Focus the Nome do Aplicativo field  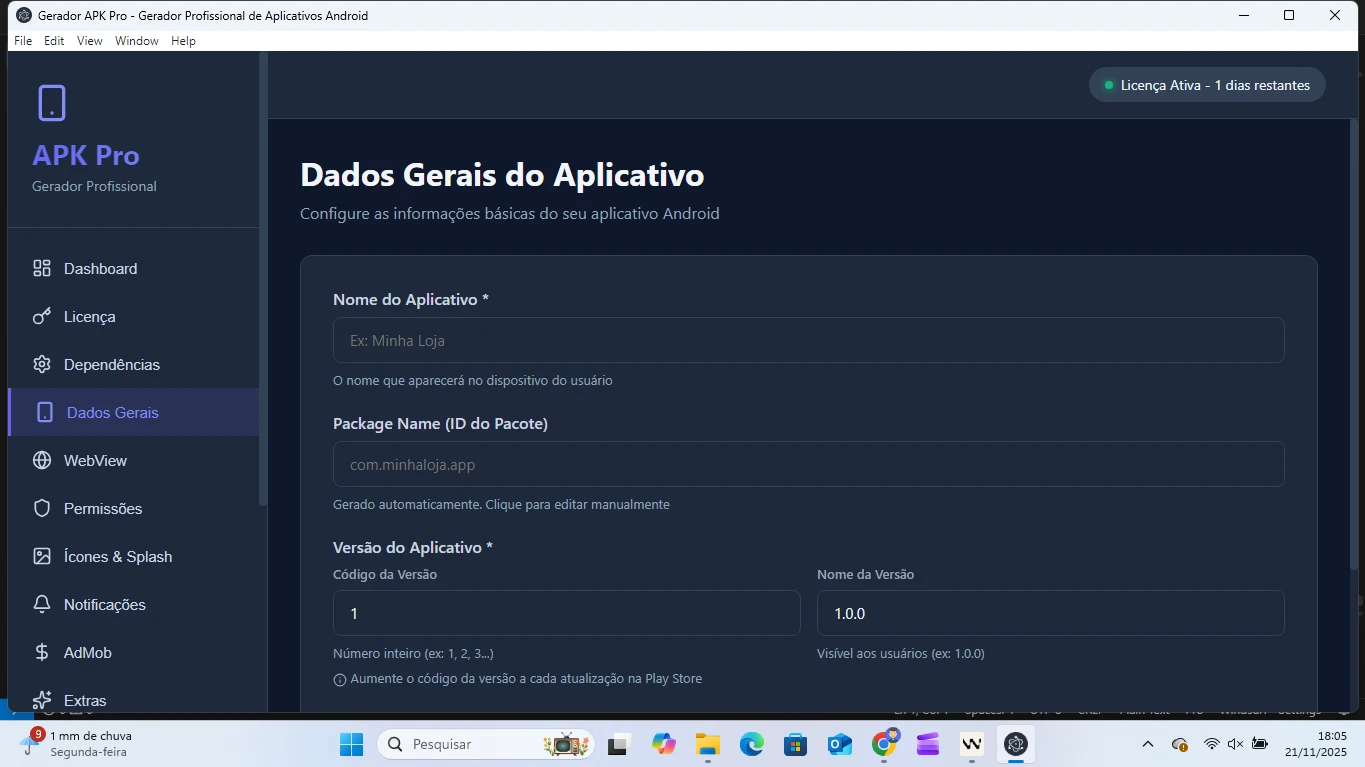[808, 341]
